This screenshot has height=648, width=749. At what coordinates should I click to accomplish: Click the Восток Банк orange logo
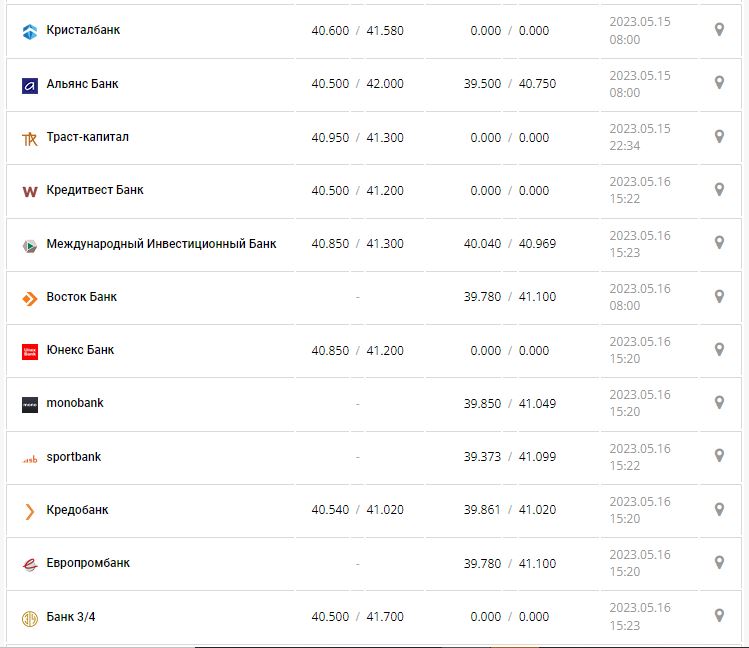[29, 298]
